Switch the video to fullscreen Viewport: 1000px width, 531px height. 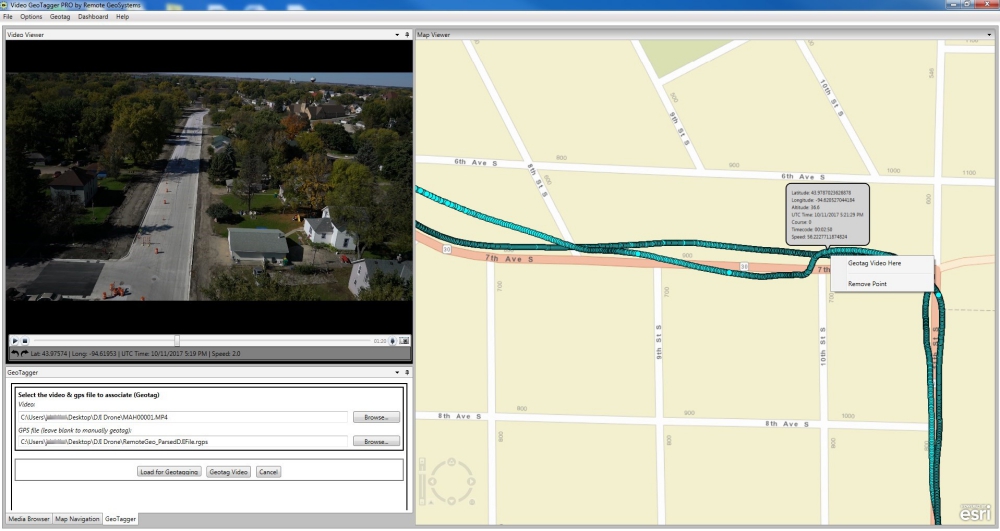[x=404, y=341]
